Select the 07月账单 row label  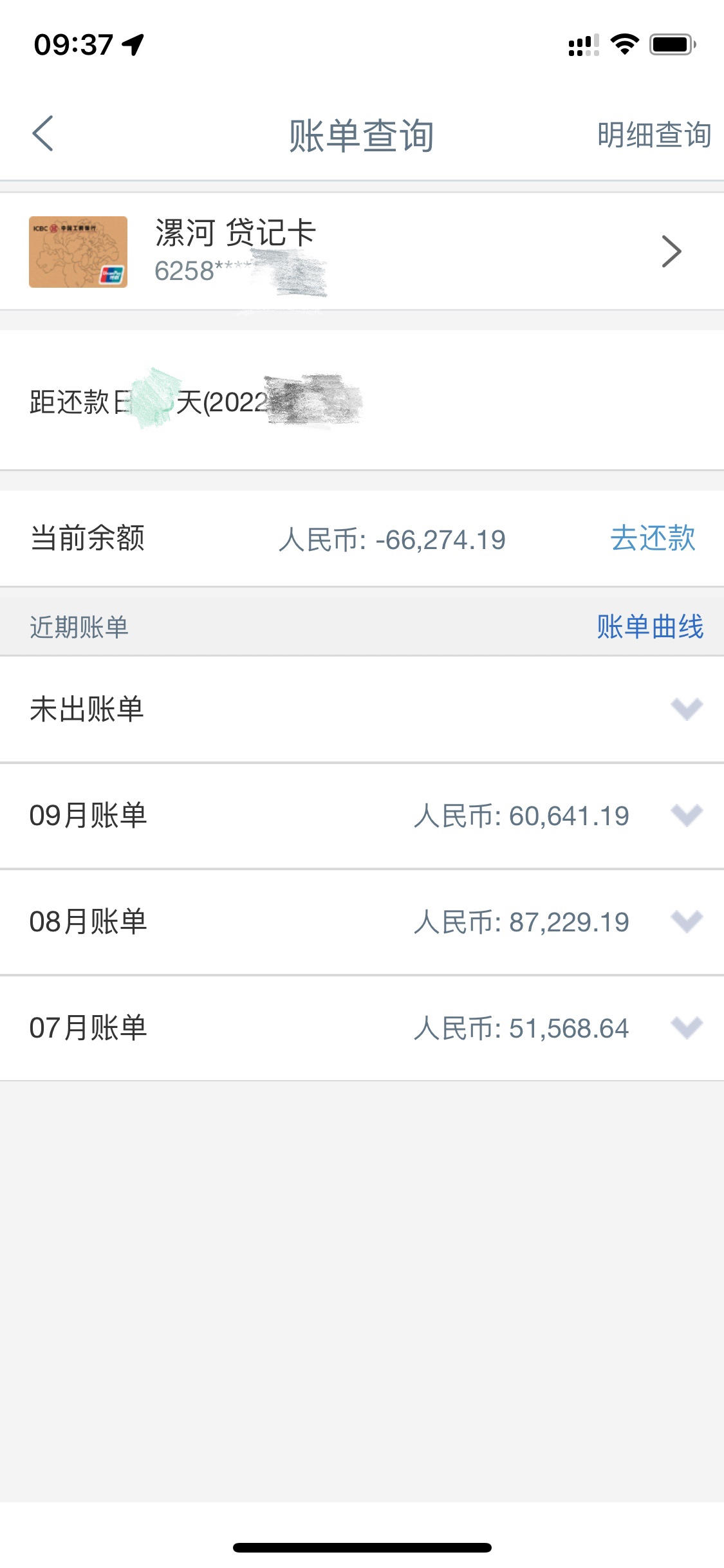click(88, 1028)
